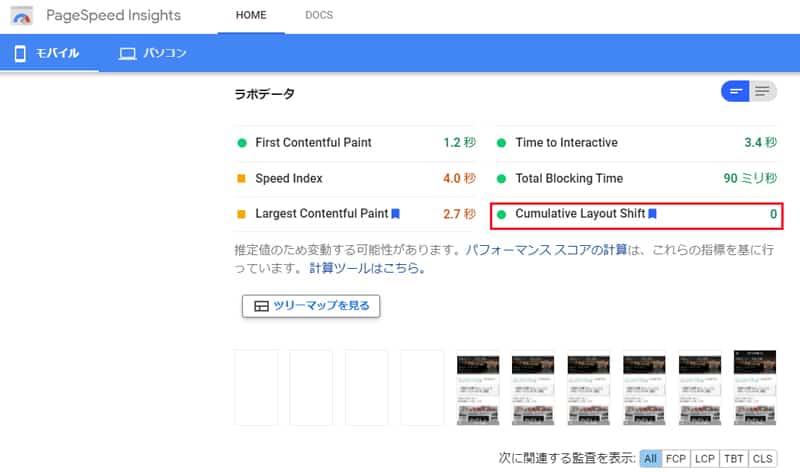Select the All audit filter
This screenshot has width=800, height=472.
click(x=651, y=459)
